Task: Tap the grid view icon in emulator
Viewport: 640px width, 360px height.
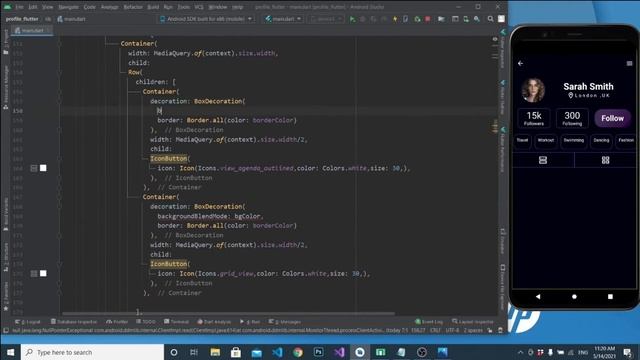Action: [x=605, y=160]
